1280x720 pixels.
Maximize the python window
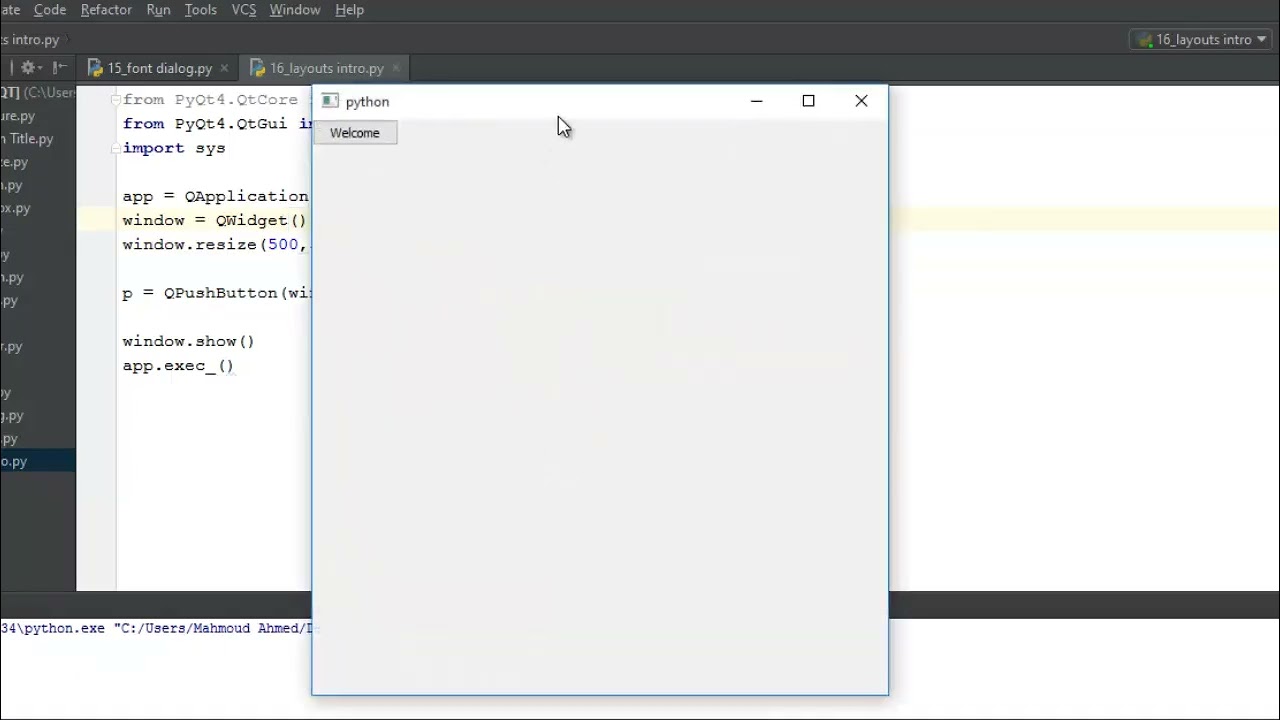point(808,101)
